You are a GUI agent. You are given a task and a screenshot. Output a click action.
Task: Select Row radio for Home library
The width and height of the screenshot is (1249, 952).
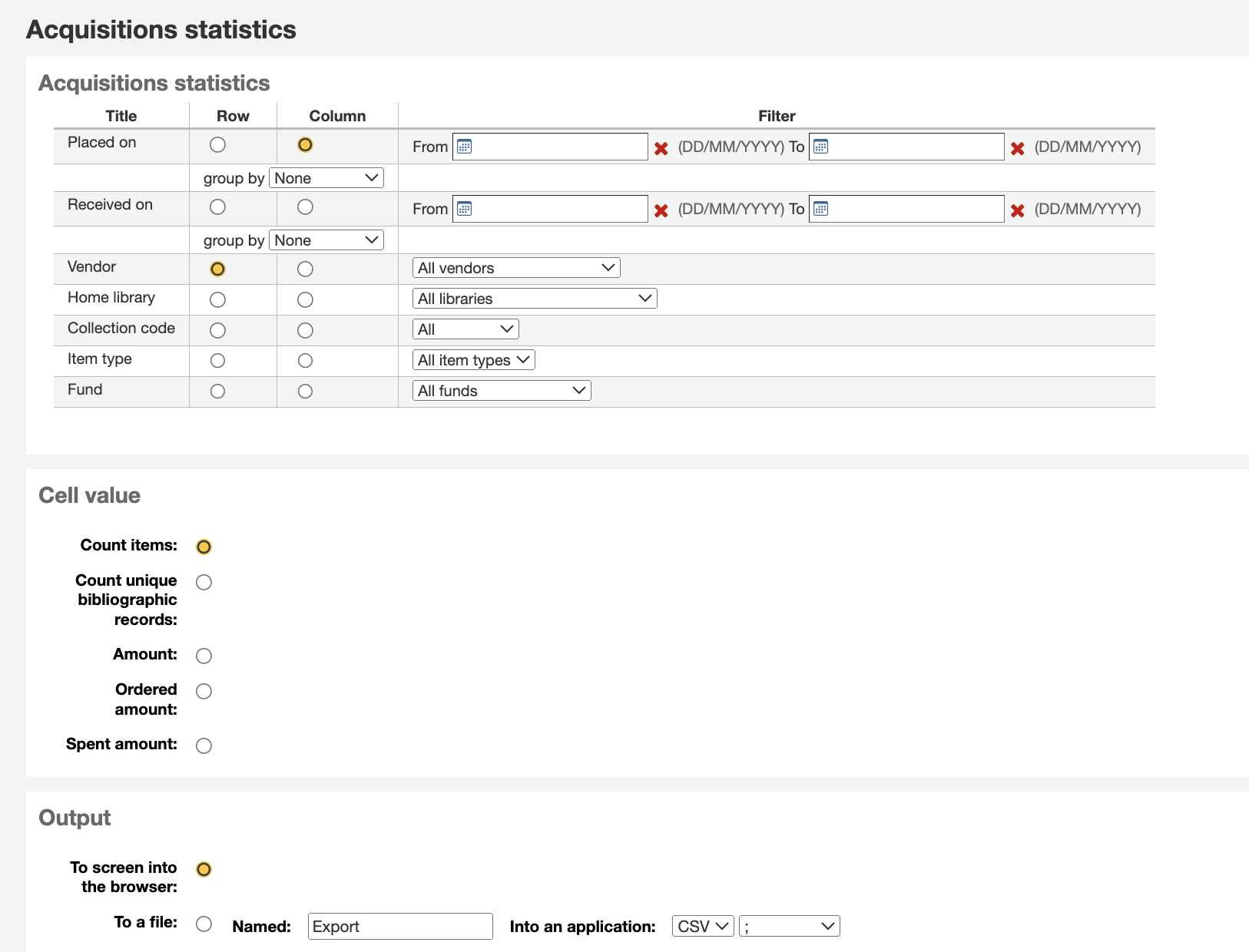218,299
